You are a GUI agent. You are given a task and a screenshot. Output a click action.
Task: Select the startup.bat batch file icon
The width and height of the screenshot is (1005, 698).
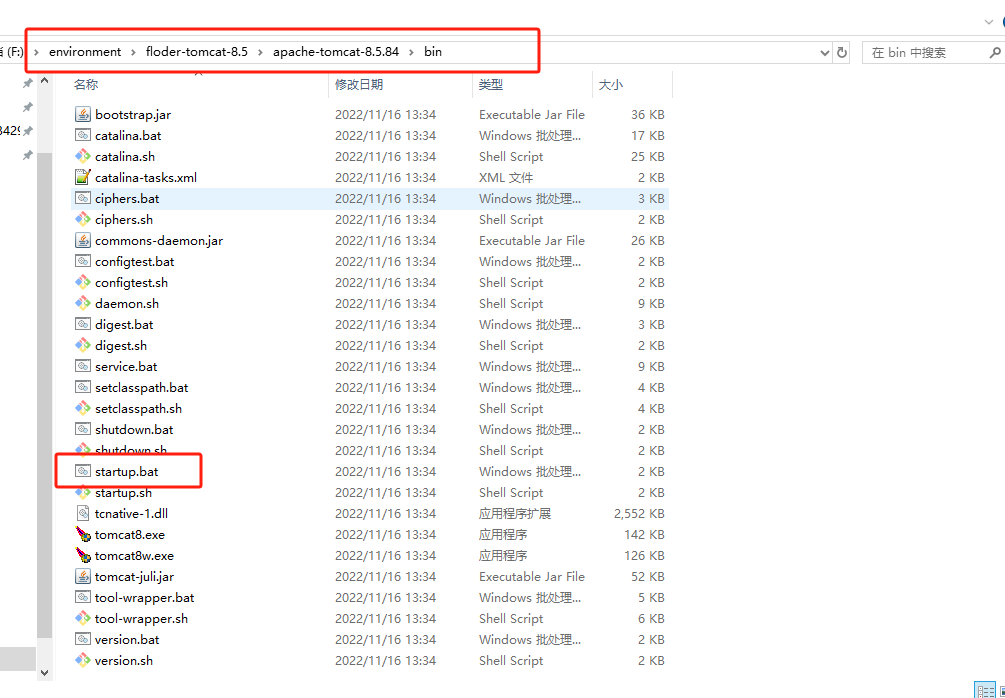tap(83, 472)
